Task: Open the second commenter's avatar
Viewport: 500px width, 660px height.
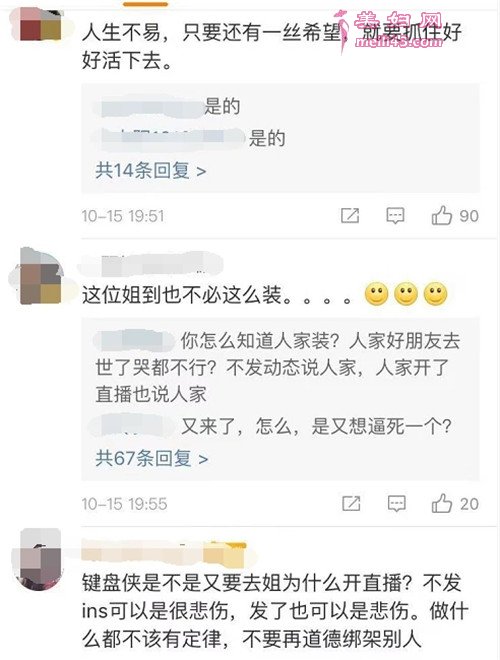Action: [41, 277]
